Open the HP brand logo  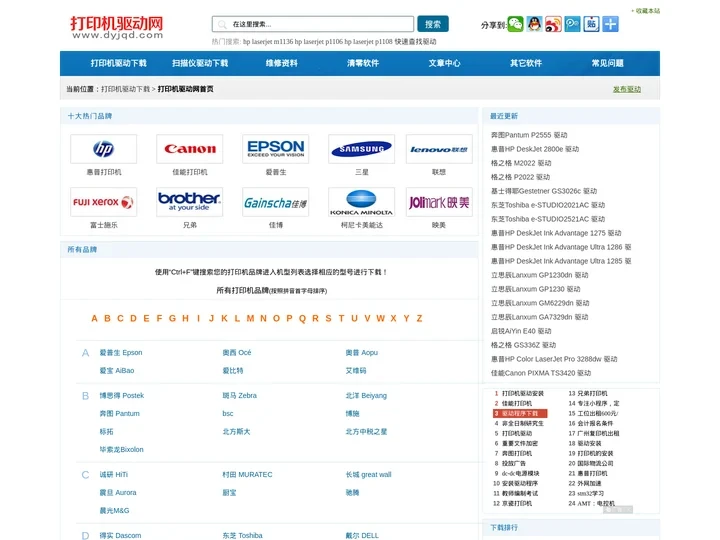(x=103, y=149)
